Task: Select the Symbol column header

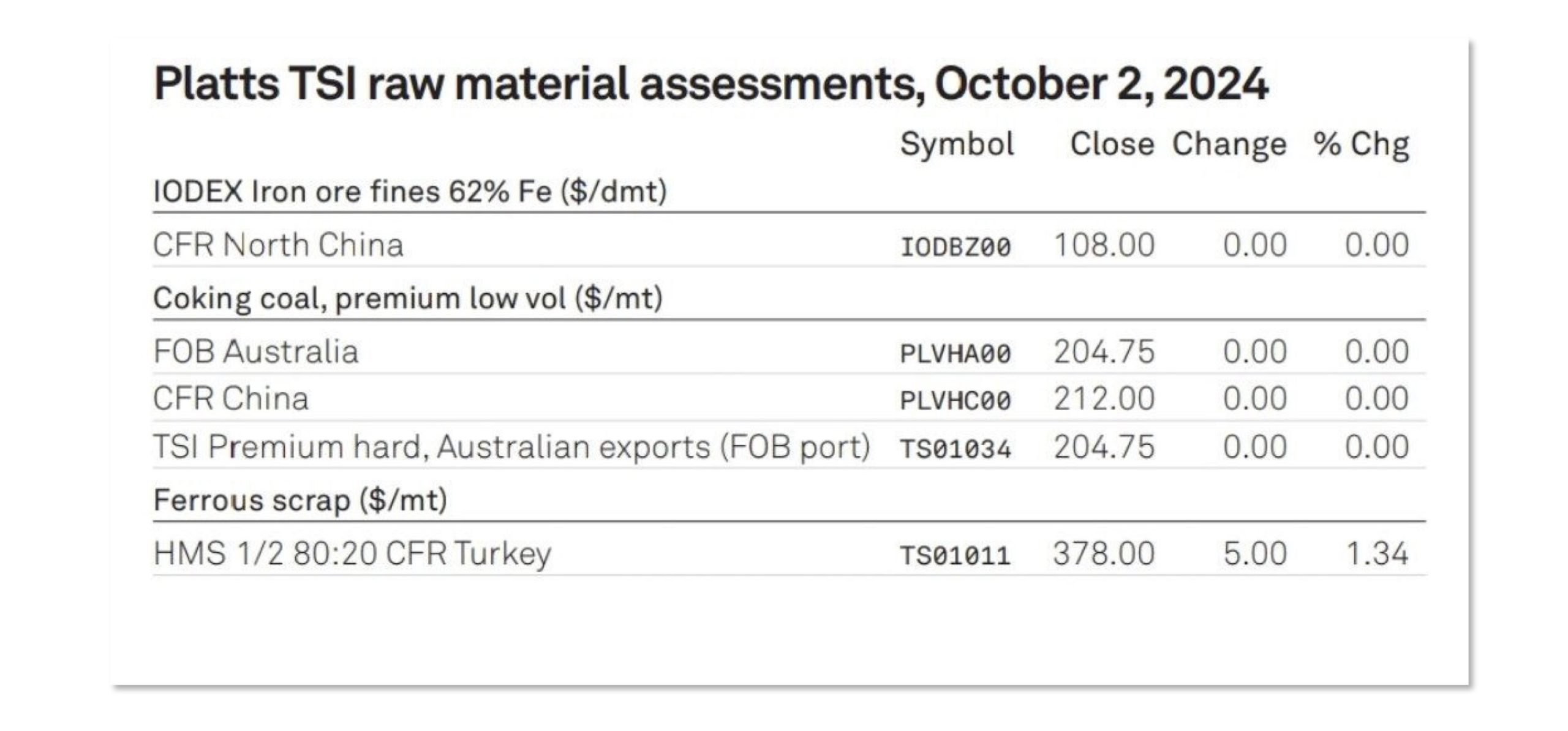Action: (957, 145)
